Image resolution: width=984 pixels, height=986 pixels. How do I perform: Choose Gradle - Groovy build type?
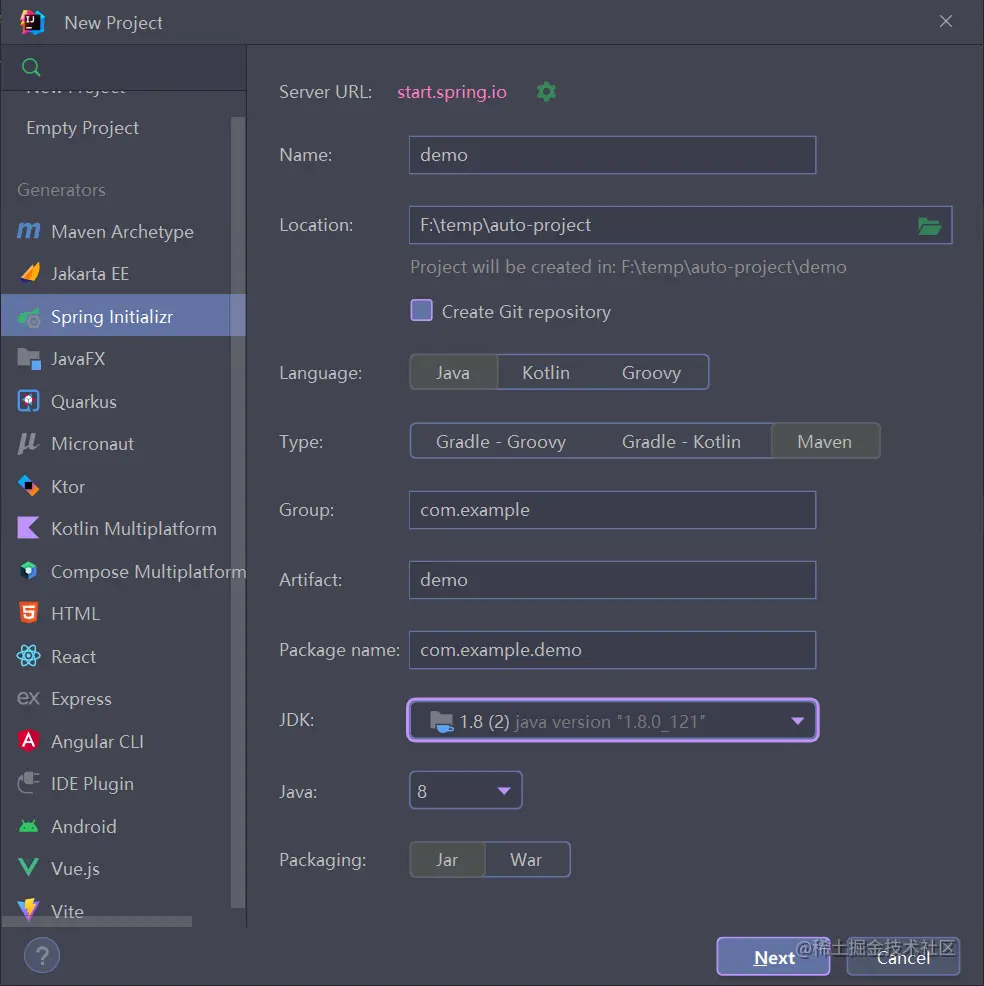click(501, 442)
